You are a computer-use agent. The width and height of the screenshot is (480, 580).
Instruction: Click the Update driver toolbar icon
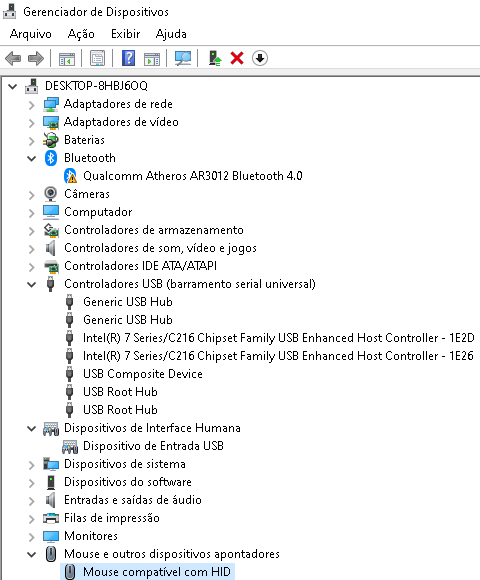[x=214, y=58]
